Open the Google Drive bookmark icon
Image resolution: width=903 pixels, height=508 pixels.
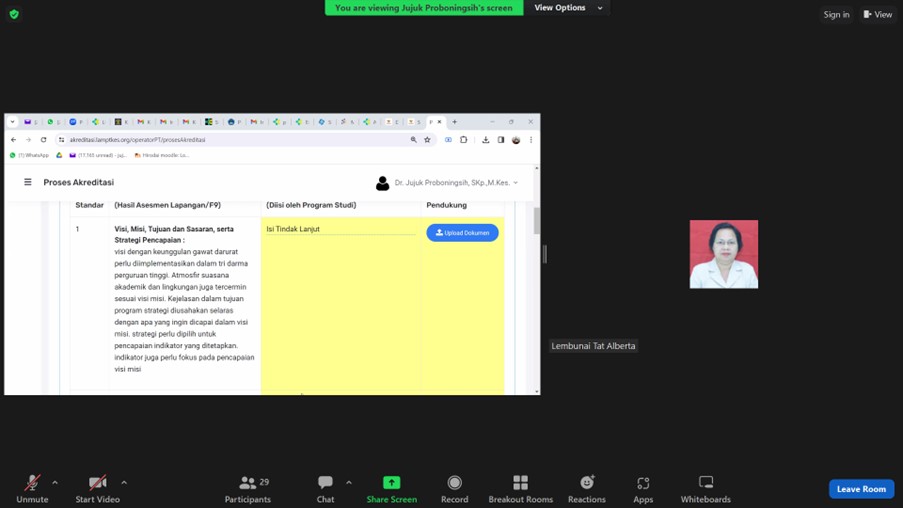59,155
